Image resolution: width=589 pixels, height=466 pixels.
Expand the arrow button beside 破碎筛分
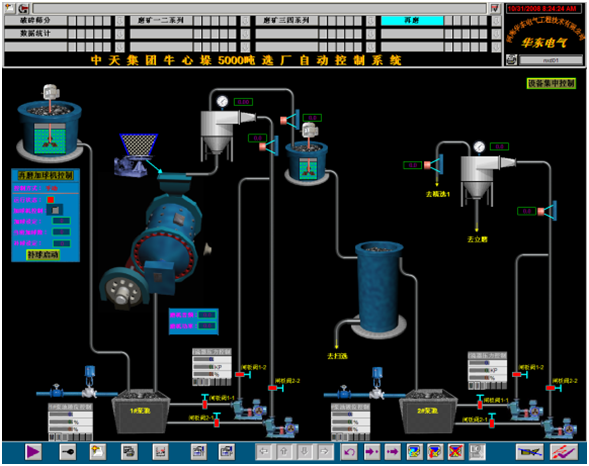[x=119, y=21]
